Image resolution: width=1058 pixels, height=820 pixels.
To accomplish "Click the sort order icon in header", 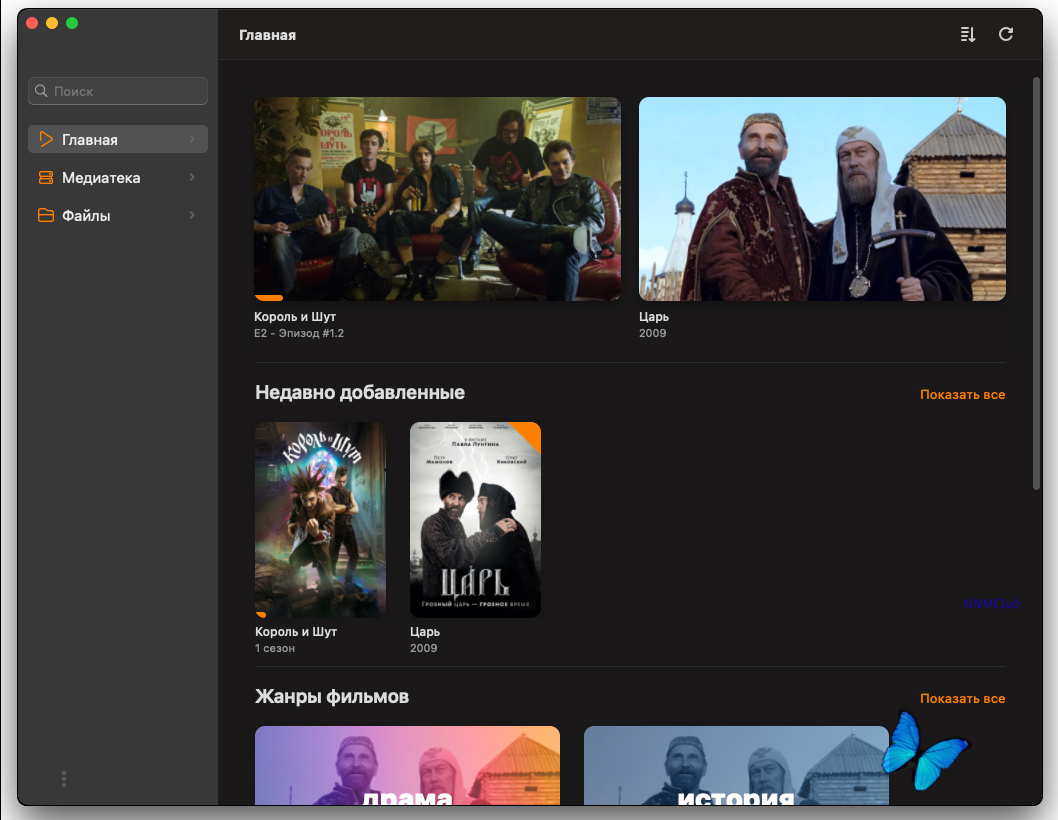I will (x=968, y=34).
